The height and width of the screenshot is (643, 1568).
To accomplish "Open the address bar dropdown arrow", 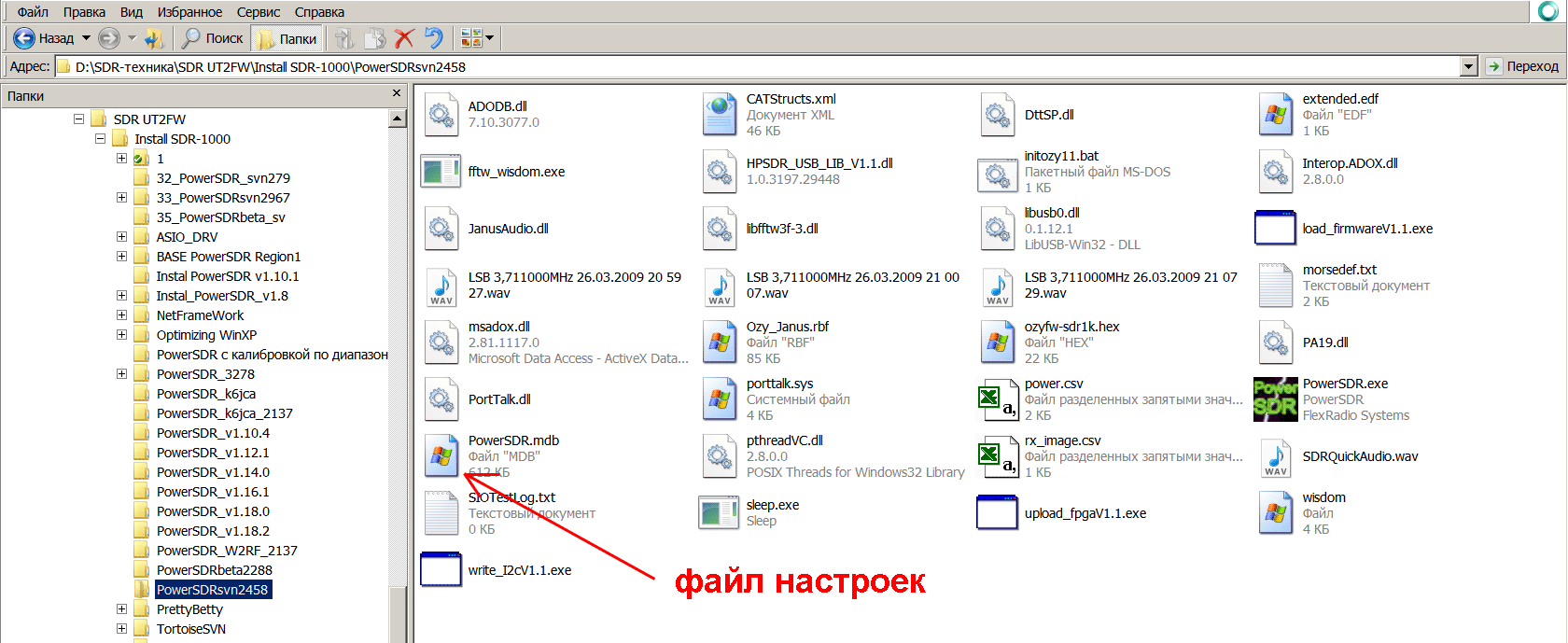I will pyautogui.click(x=1468, y=66).
